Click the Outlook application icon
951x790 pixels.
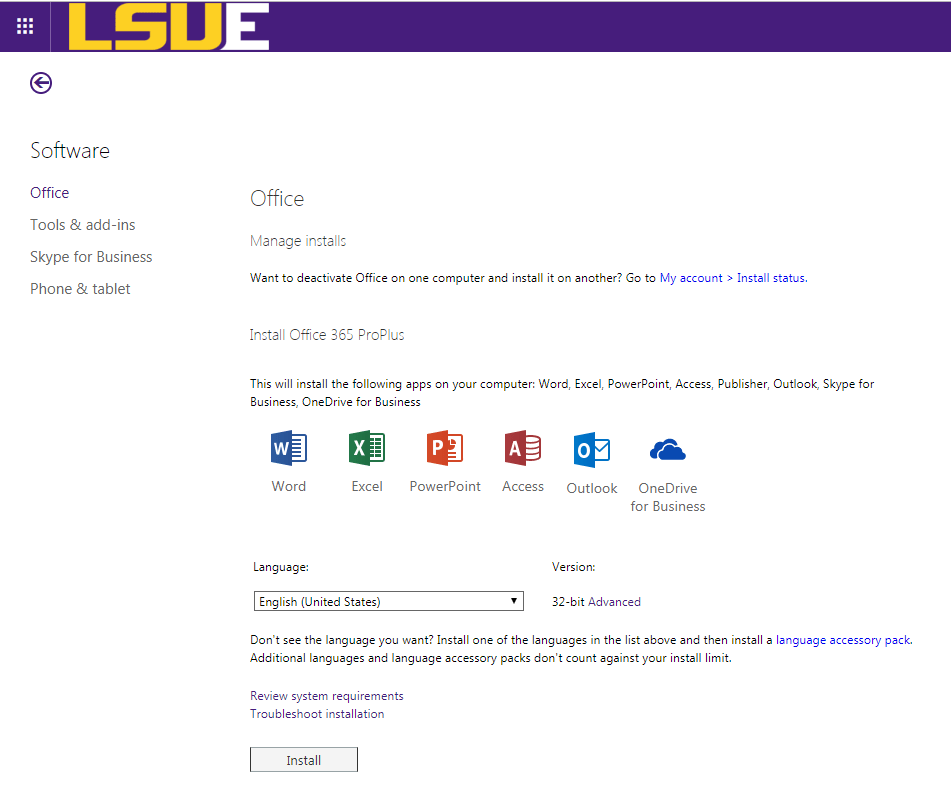click(x=591, y=450)
